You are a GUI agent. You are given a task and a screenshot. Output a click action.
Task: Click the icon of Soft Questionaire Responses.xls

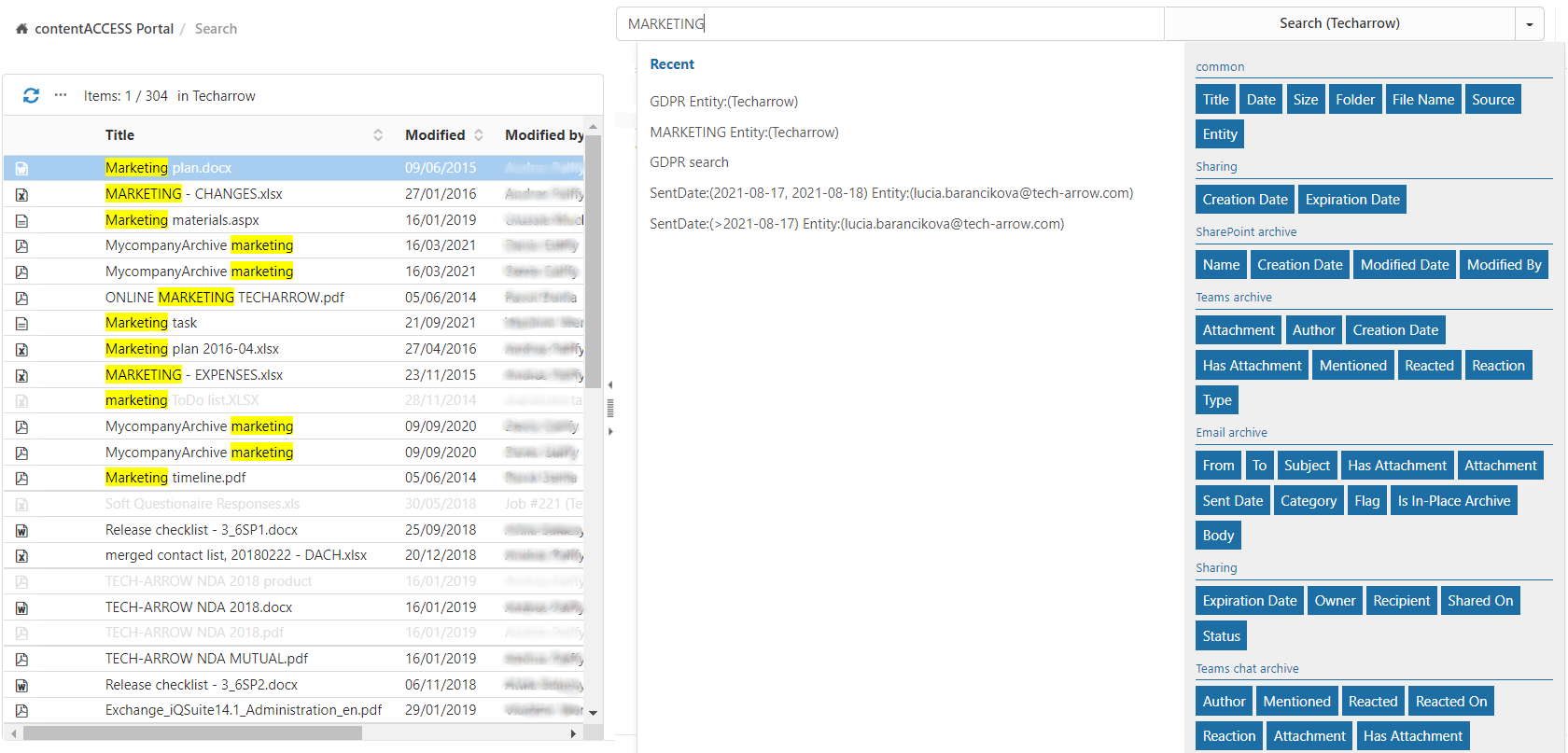(21, 505)
